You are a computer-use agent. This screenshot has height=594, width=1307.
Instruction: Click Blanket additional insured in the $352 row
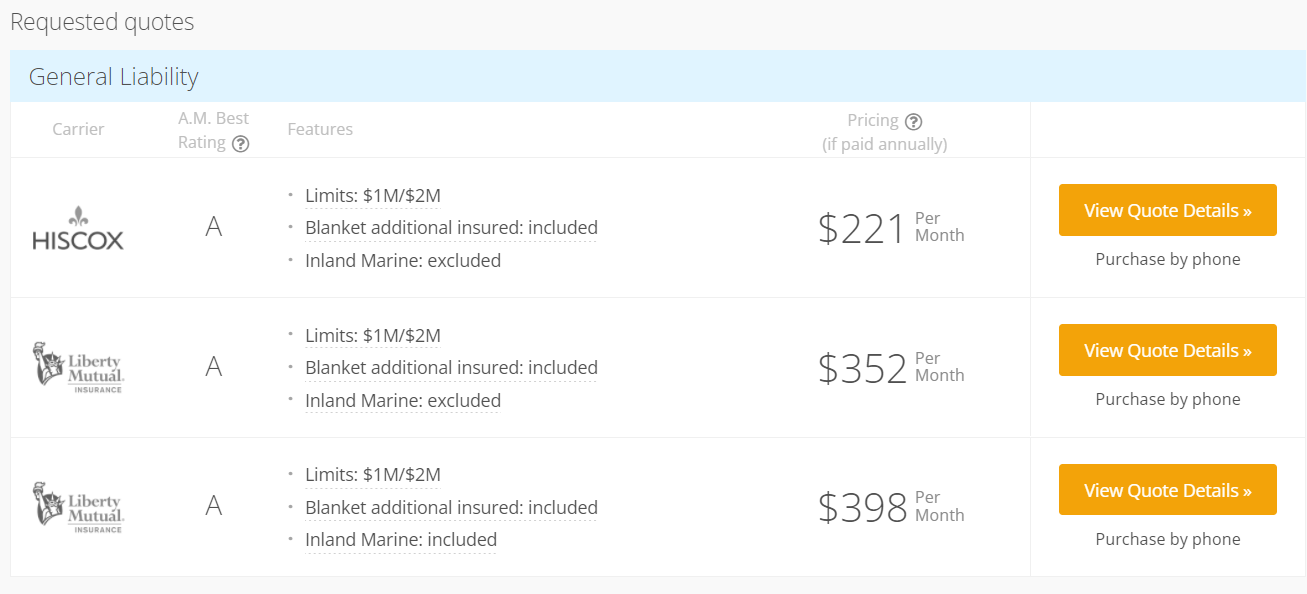[x=451, y=368]
